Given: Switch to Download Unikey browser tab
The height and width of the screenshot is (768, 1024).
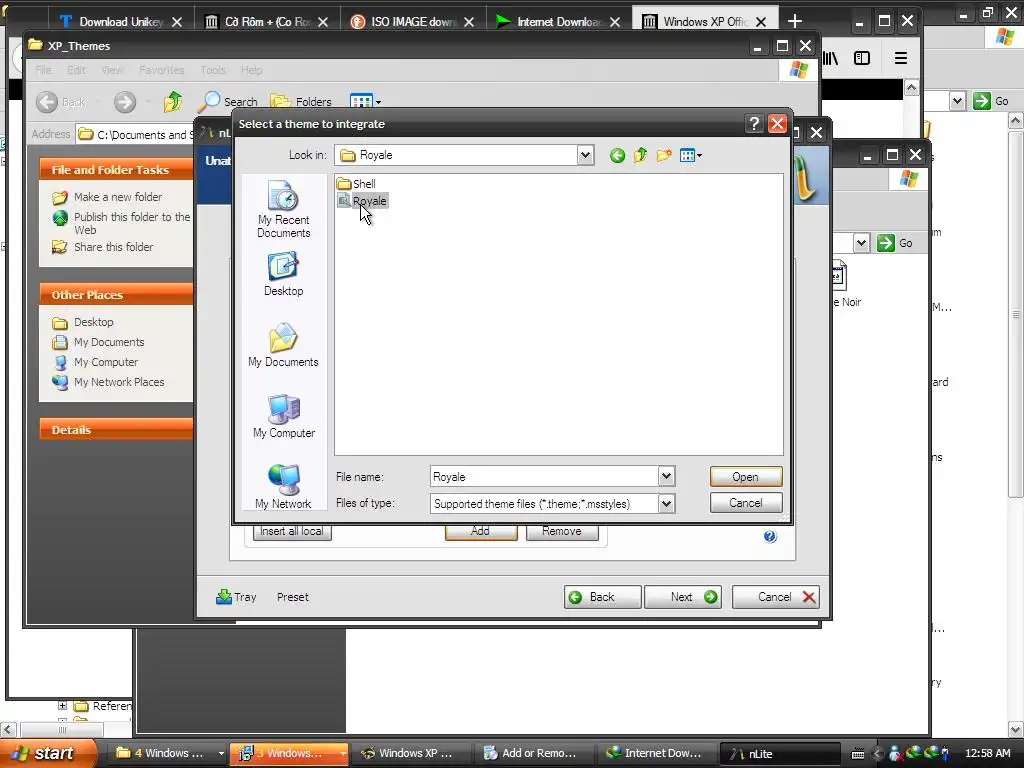Looking at the screenshot, I should click(x=120, y=22).
